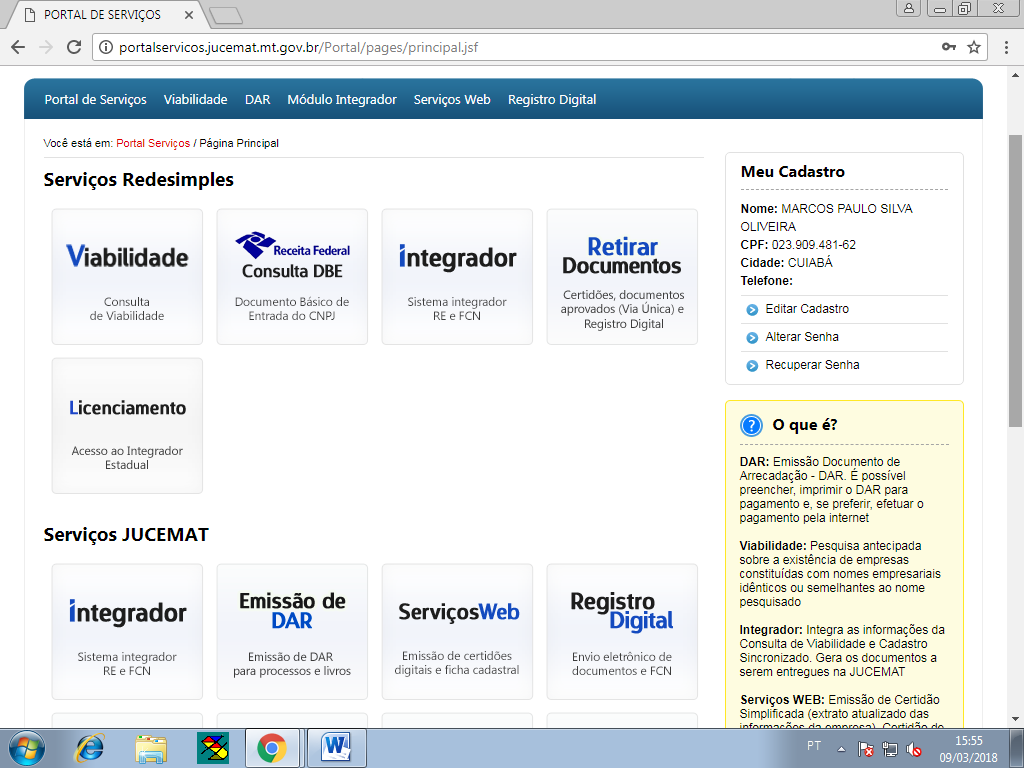The image size is (1024, 768).
Task: Click the colorful app icon in taskbar
Action: 213,748
